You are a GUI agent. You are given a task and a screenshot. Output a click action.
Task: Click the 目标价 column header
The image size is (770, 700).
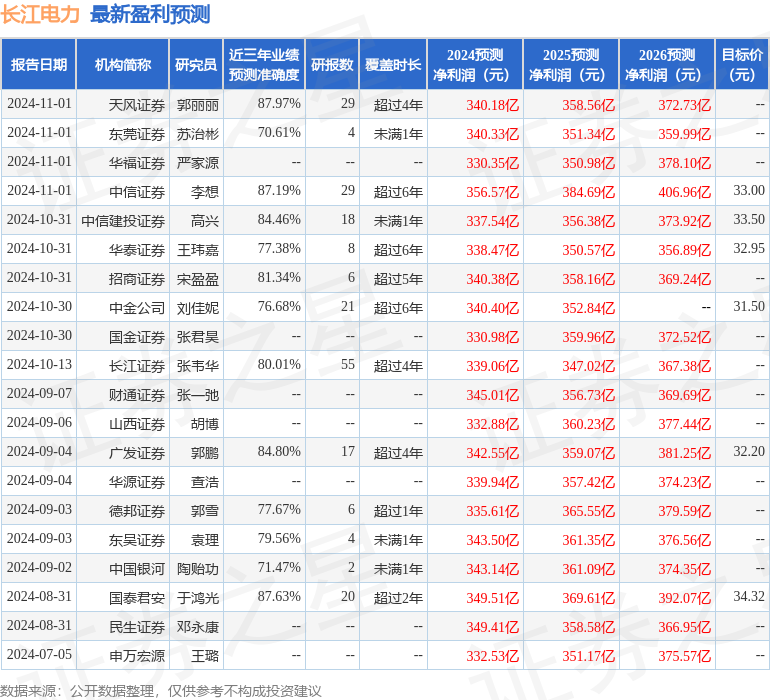coord(742,64)
